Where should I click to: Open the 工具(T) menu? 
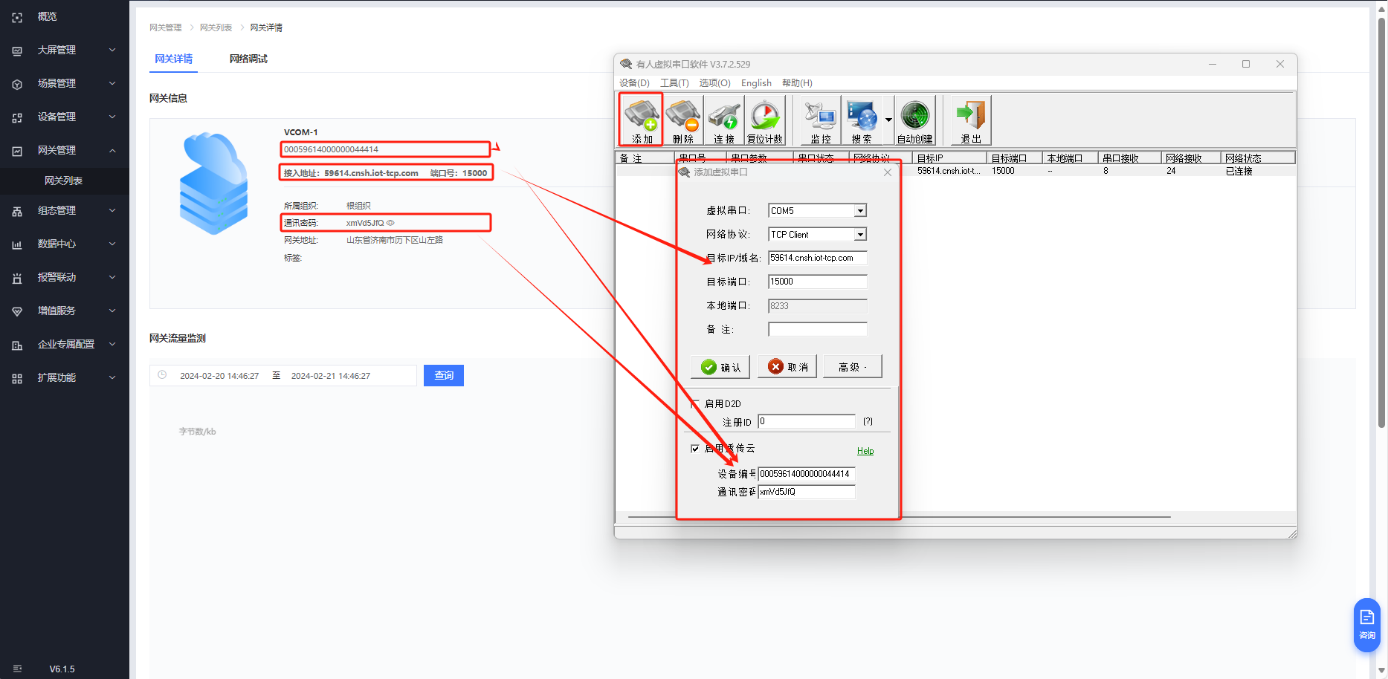tap(674, 83)
